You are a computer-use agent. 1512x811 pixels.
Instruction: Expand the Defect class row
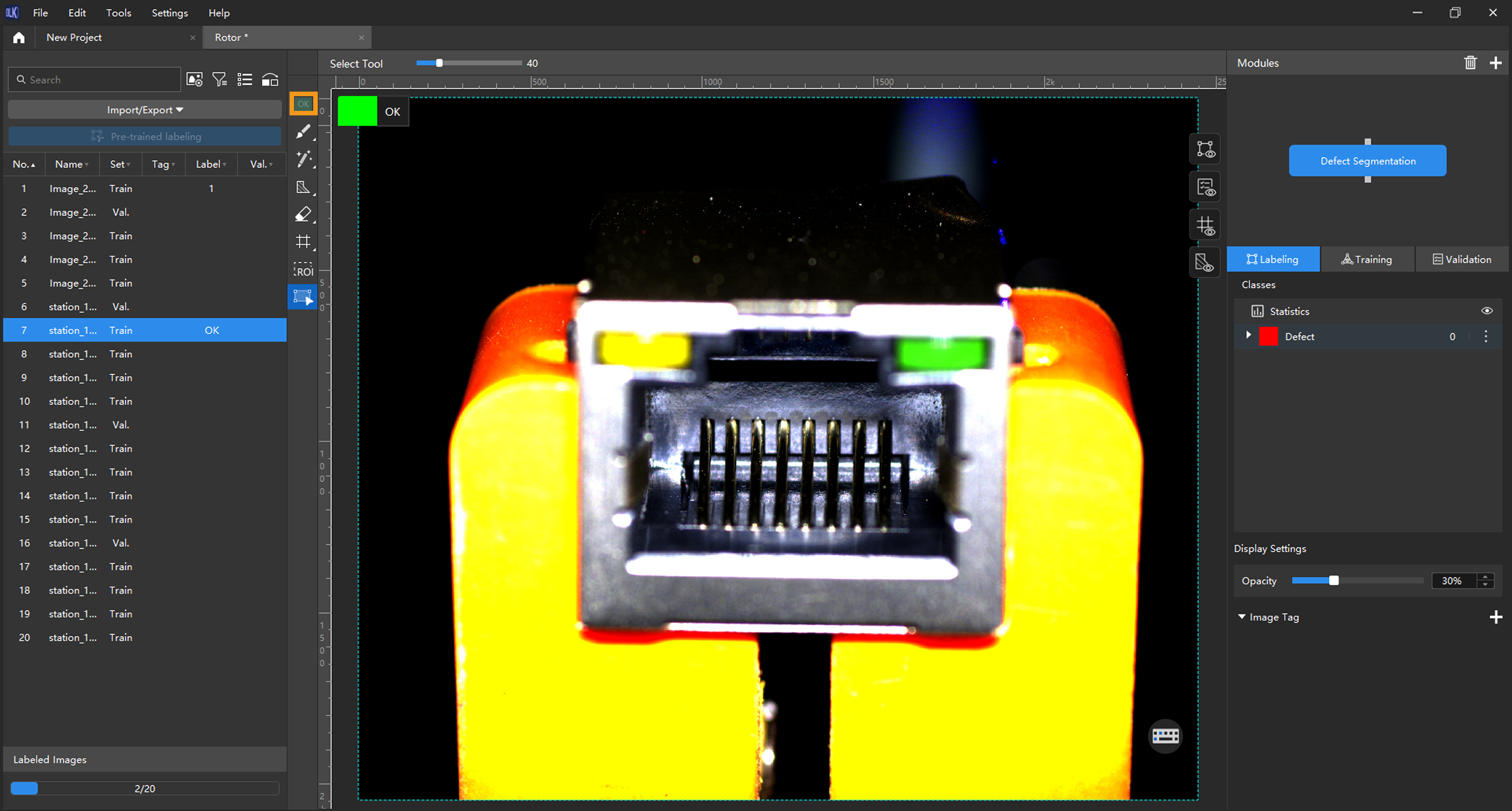point(1248,335)
